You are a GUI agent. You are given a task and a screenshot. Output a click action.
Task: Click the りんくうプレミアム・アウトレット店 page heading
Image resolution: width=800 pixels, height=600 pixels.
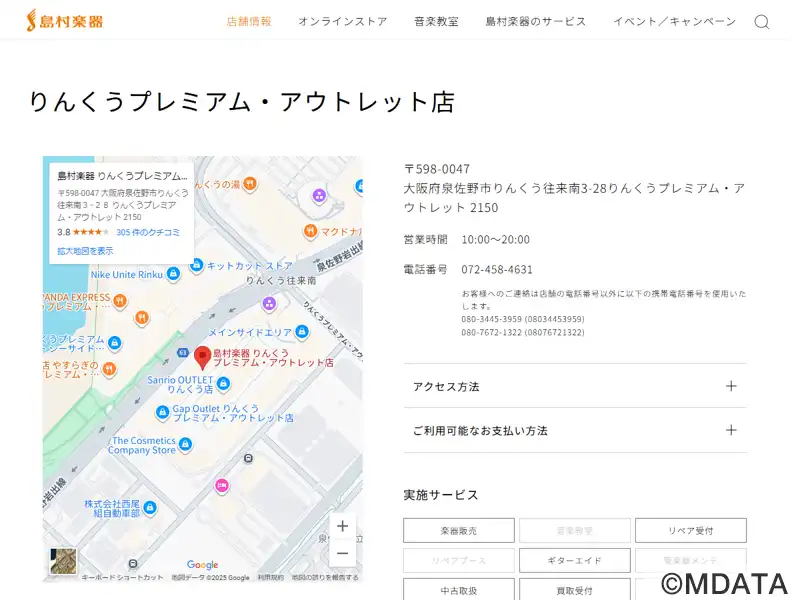point(242,102)
